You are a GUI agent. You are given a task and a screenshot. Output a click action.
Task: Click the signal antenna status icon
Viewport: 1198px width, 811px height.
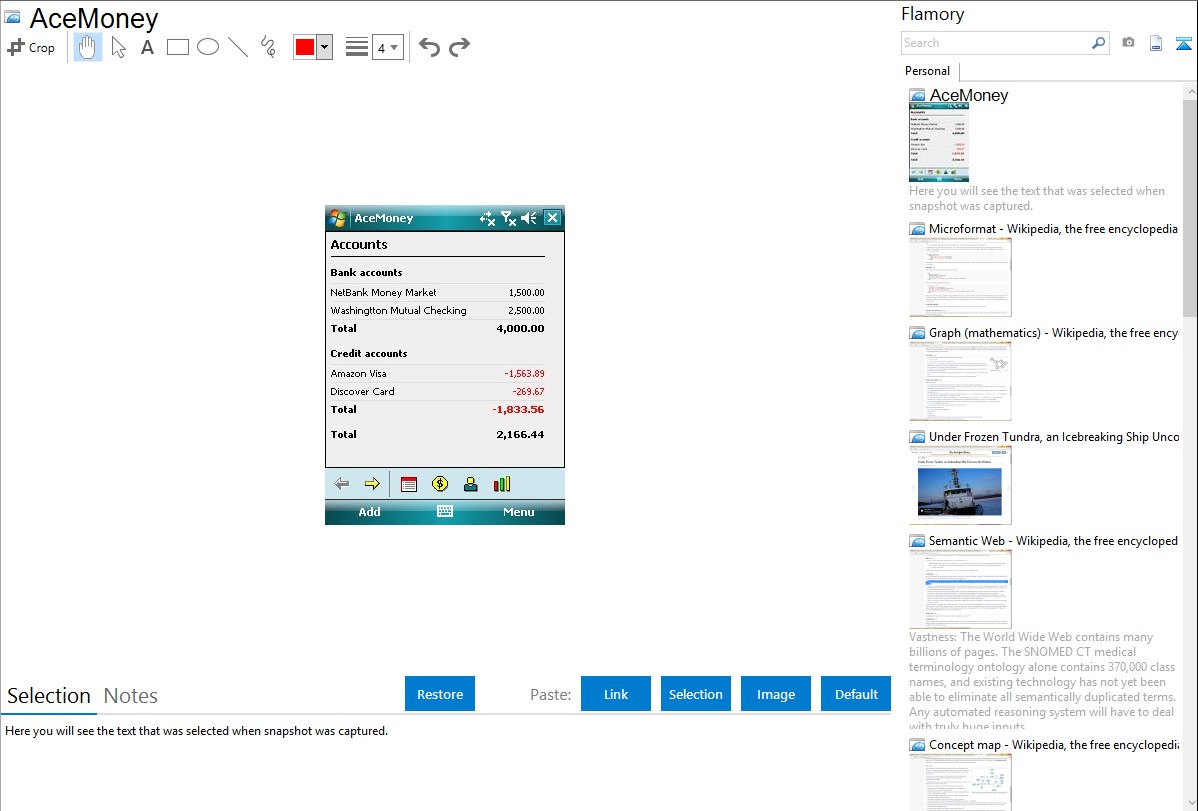point(508,219)
